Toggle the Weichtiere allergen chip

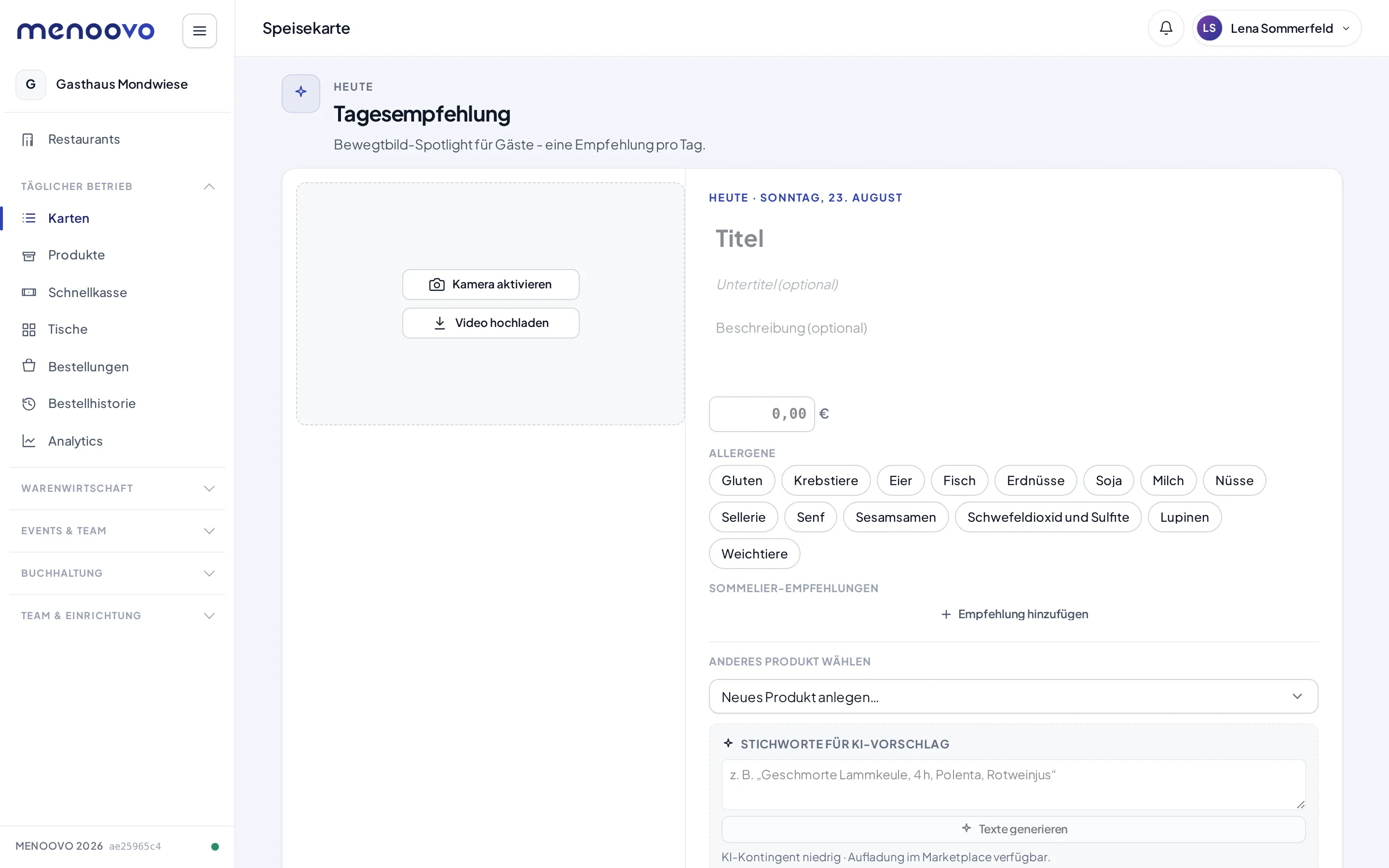coord(754,554)
